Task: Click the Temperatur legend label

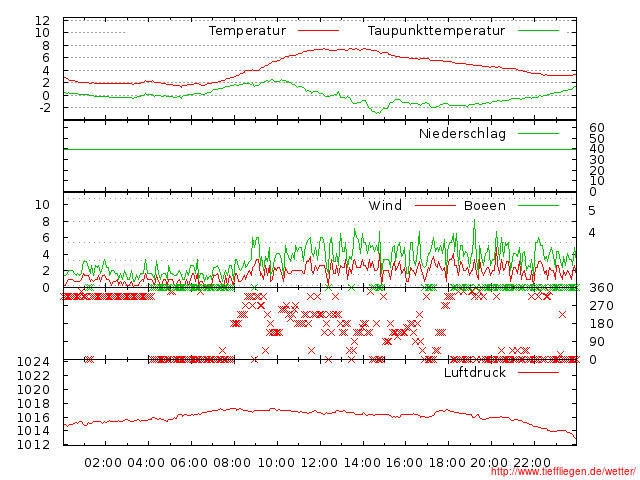Action: [x=247, y=31]
